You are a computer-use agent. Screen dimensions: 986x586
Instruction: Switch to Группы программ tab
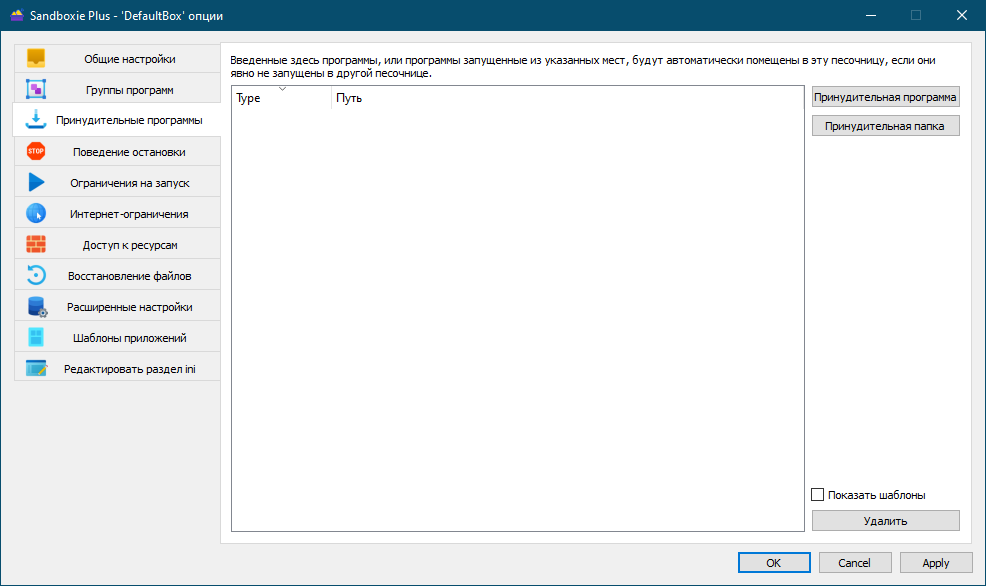pyautogui.click(x=118, y=90)
